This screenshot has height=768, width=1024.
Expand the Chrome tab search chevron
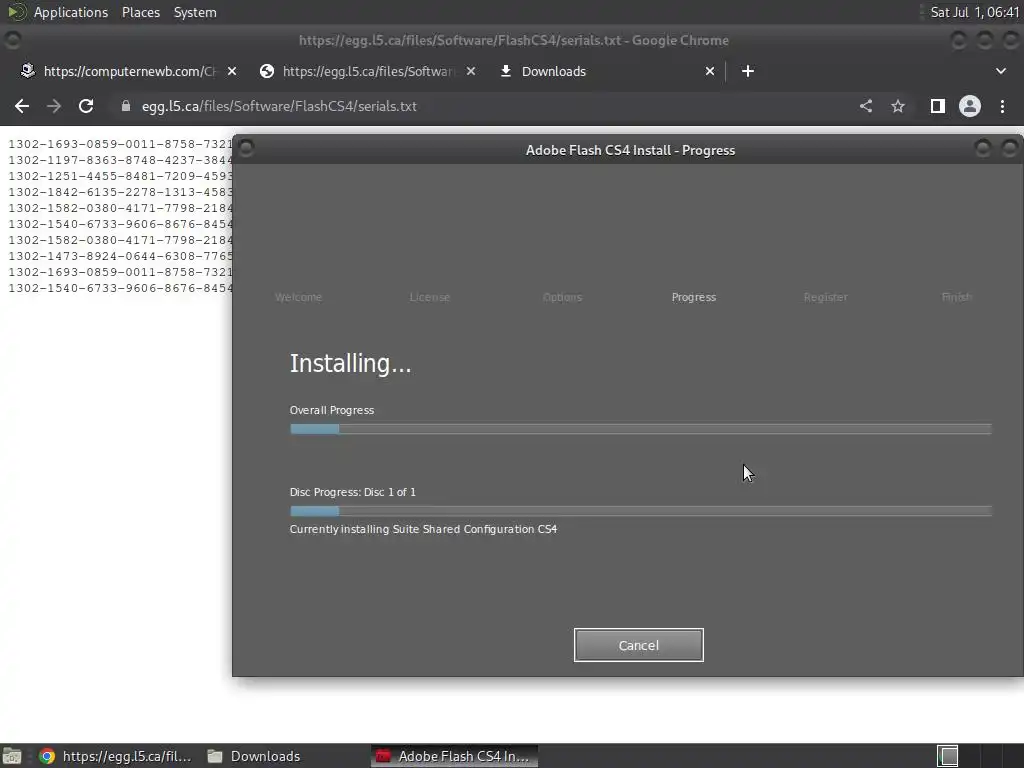[1000, 71]
